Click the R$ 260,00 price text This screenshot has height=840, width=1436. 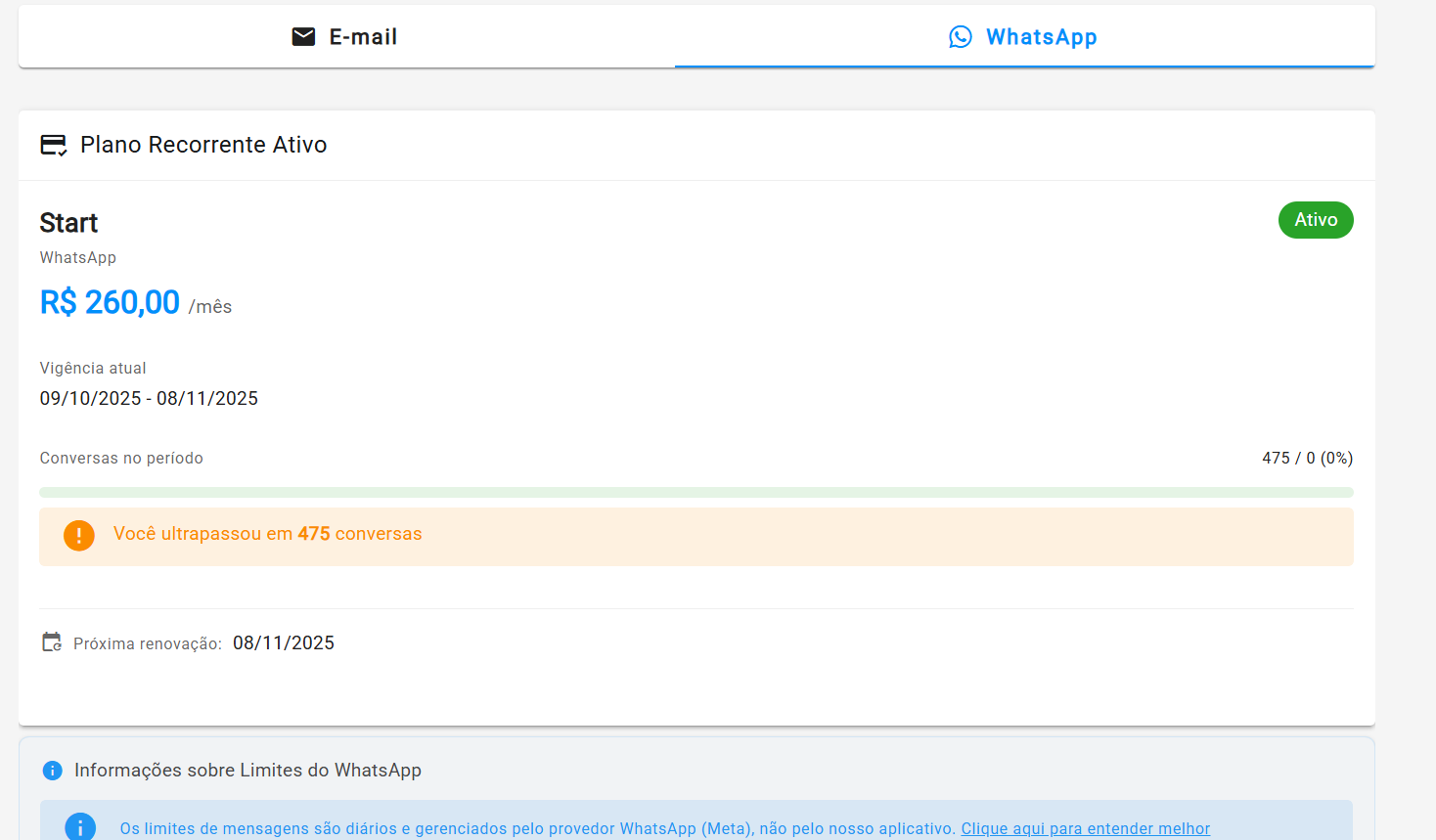tap(110, 302)
